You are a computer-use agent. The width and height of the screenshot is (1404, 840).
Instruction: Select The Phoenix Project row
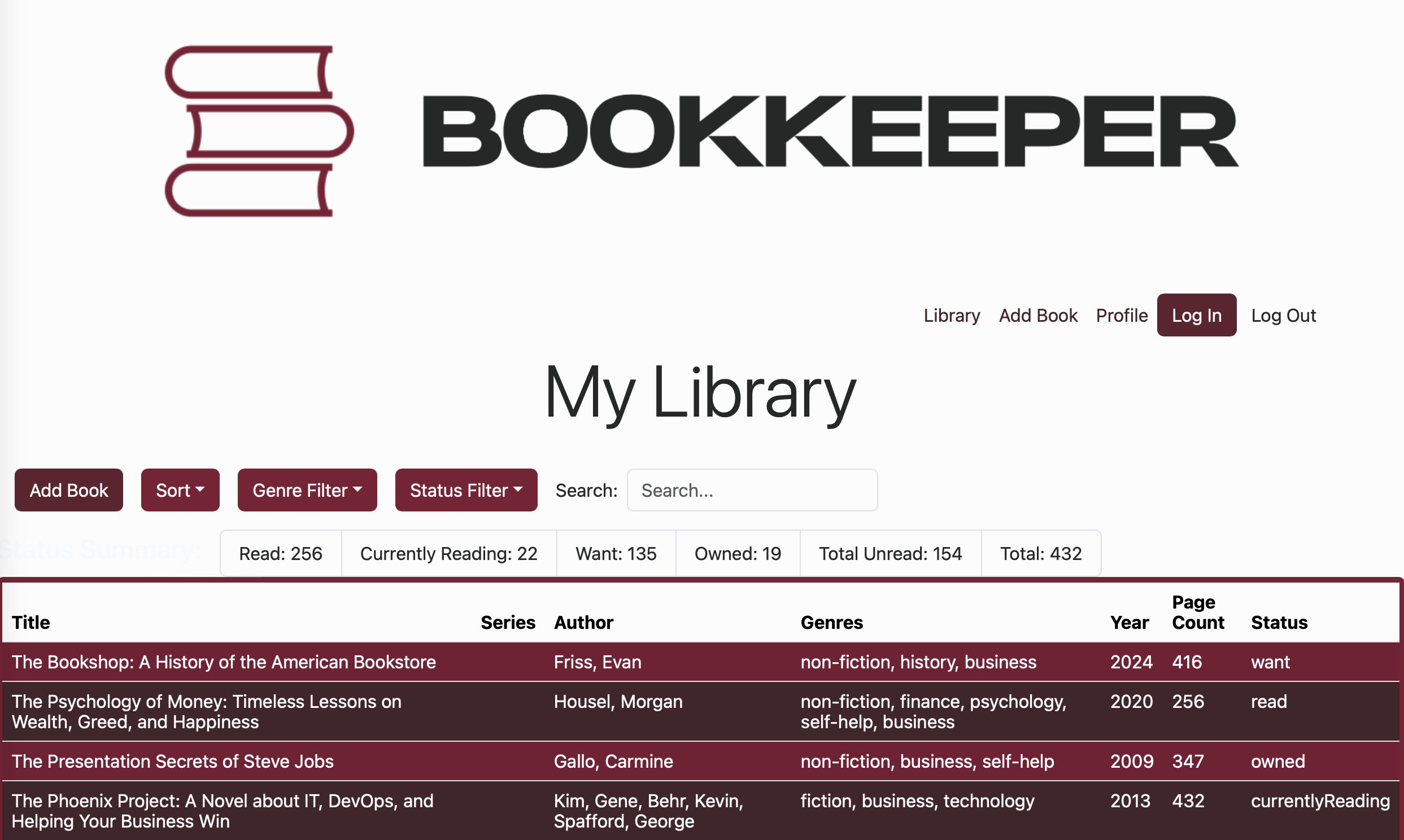coord(223,811)
